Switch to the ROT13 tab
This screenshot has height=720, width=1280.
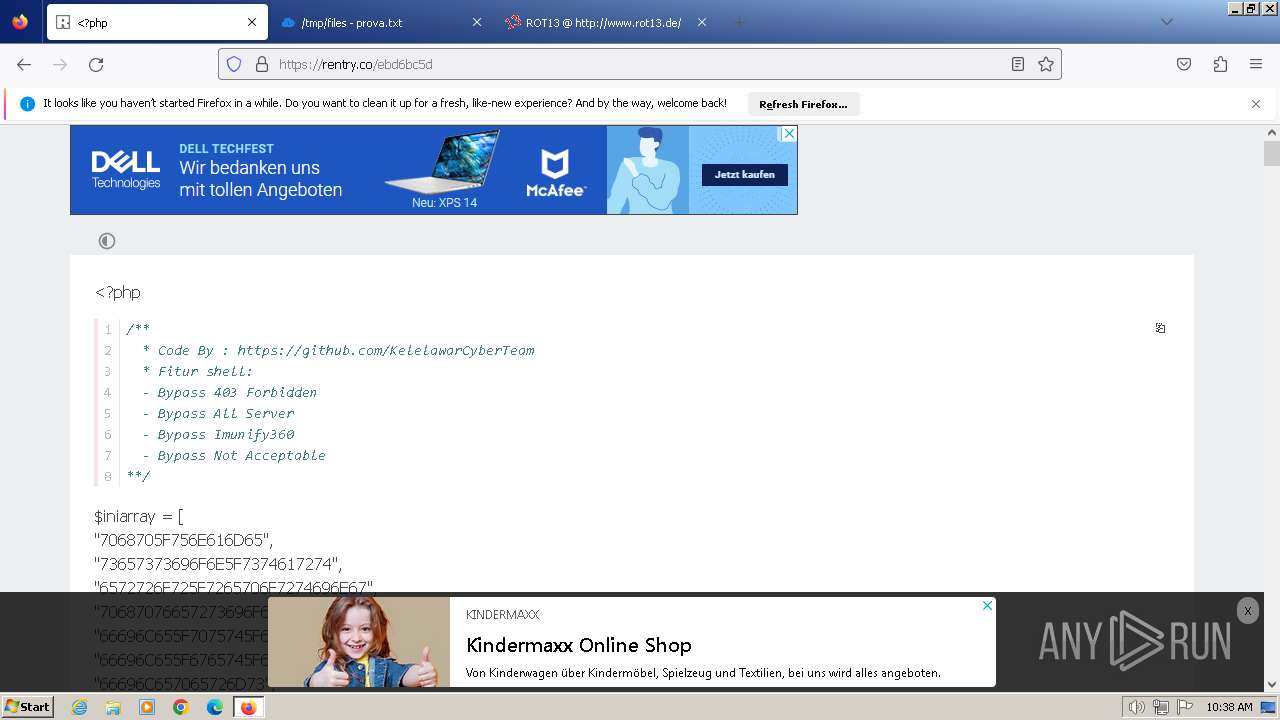(x=606, y=22)
